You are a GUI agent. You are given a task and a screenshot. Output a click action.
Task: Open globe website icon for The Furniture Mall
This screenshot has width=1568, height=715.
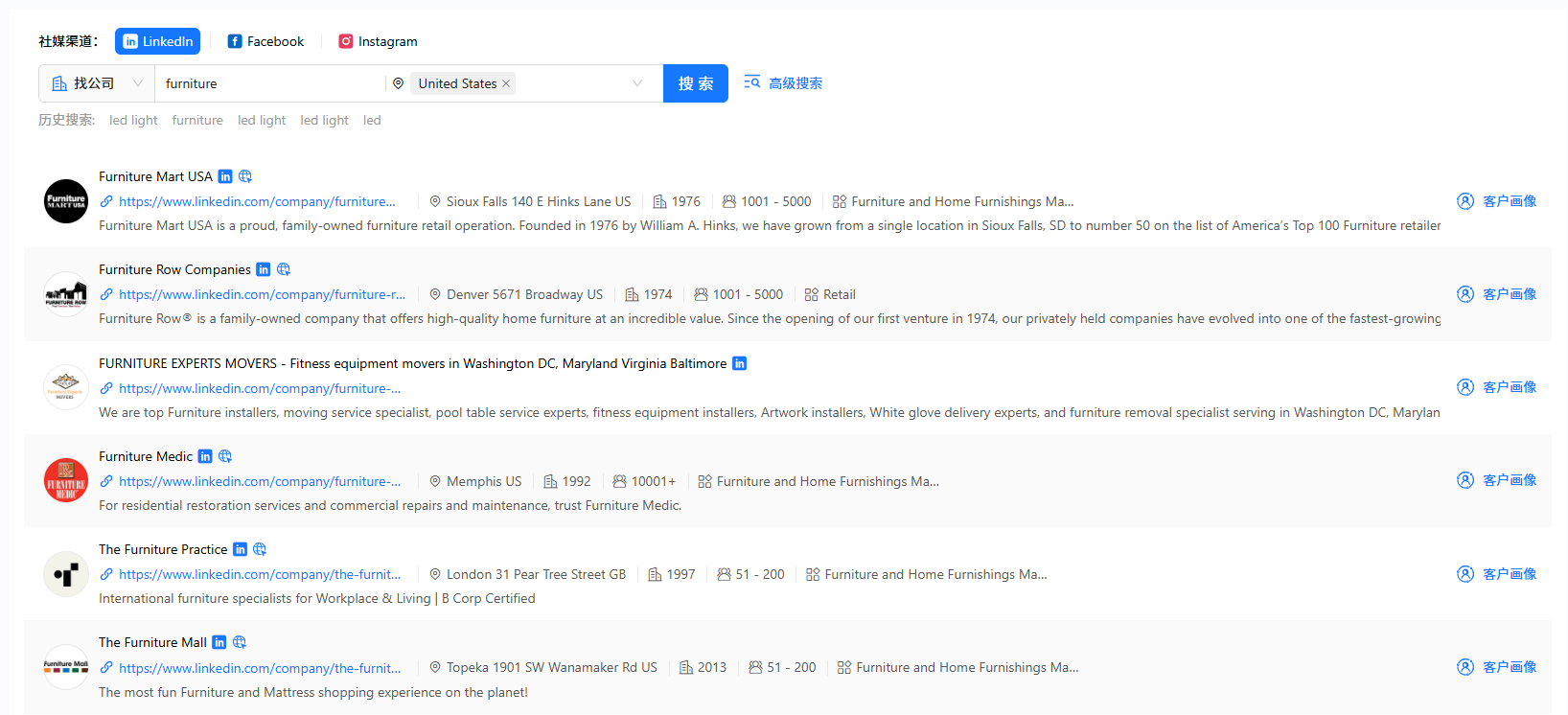click(x=240, y=642)
